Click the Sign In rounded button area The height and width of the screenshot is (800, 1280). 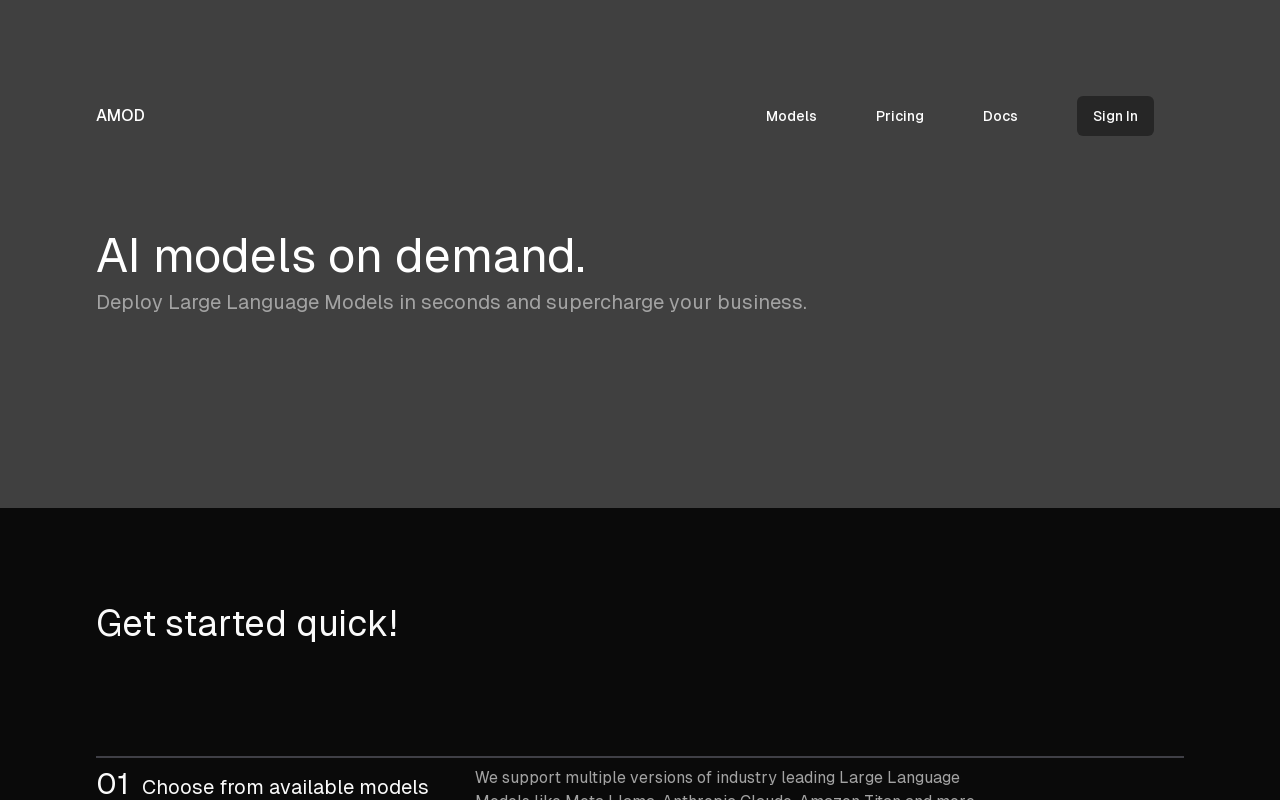1115,115
